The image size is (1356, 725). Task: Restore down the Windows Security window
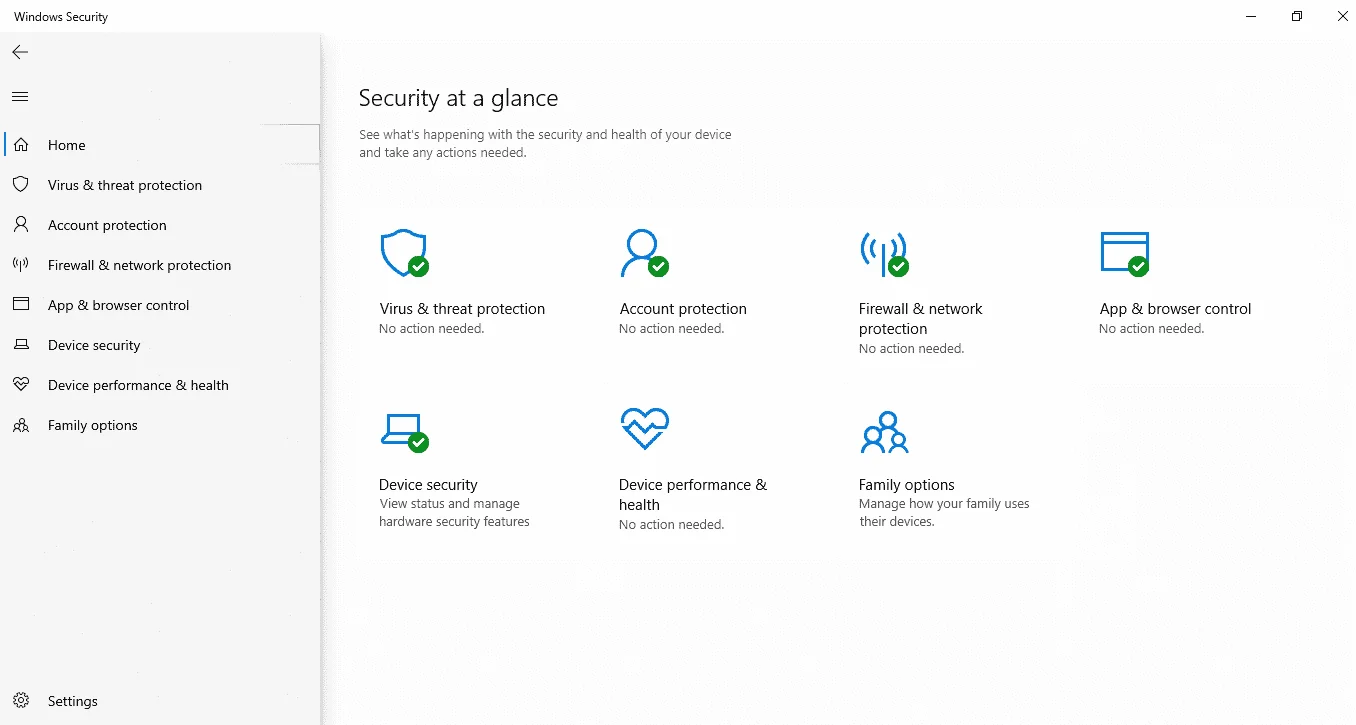tap(1297, 16)
